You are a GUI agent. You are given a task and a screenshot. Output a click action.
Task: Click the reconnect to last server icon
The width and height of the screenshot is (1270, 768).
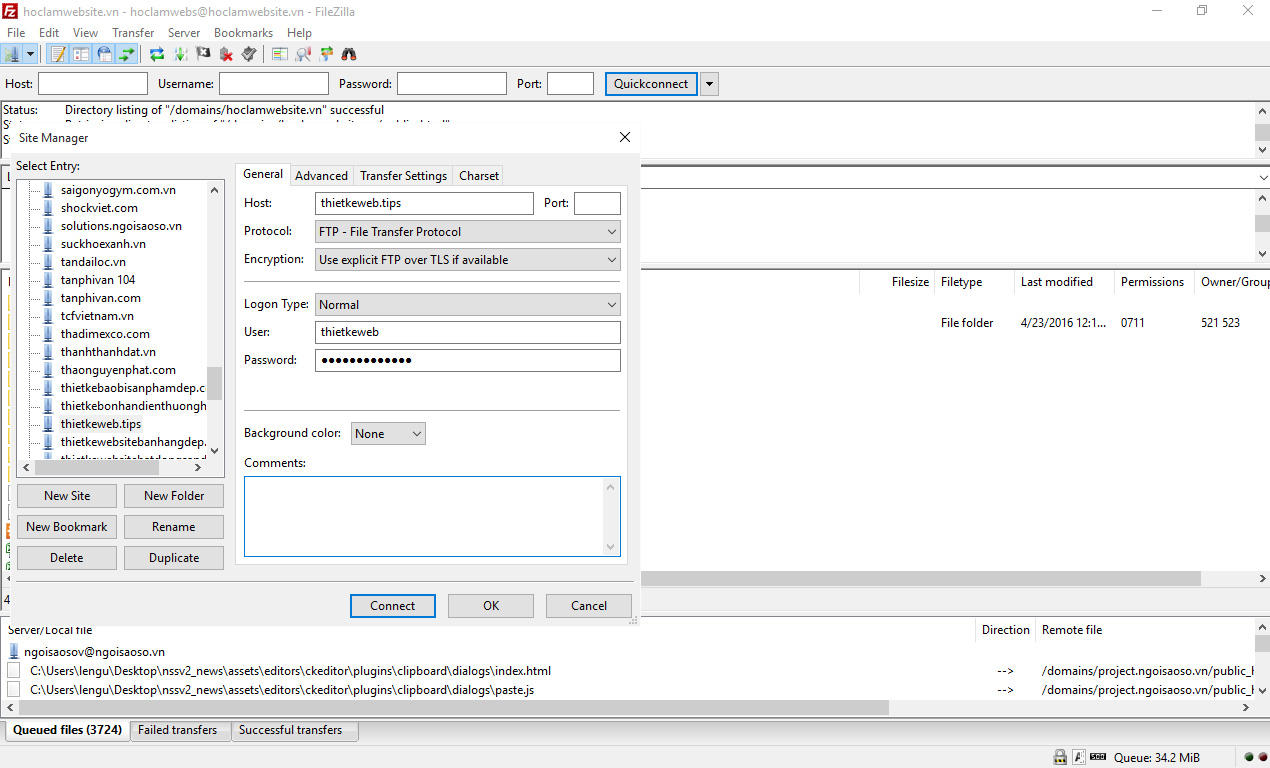tap(249, 54)
